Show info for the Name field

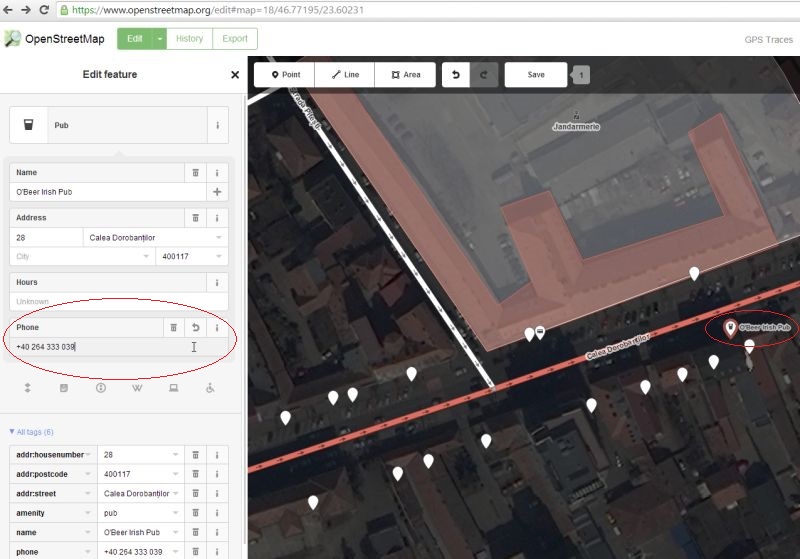point(217,173)
